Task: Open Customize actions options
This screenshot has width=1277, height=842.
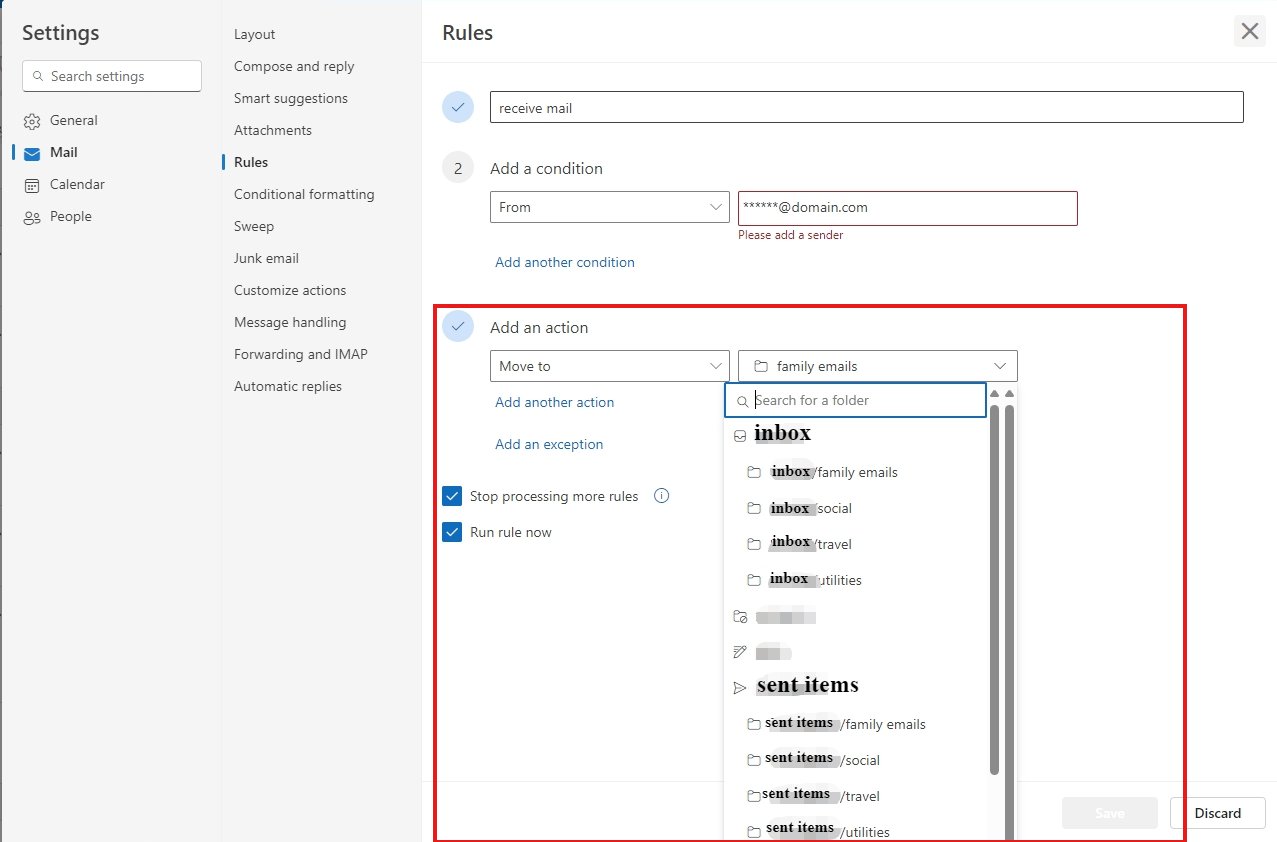Action: click(290, 290)
